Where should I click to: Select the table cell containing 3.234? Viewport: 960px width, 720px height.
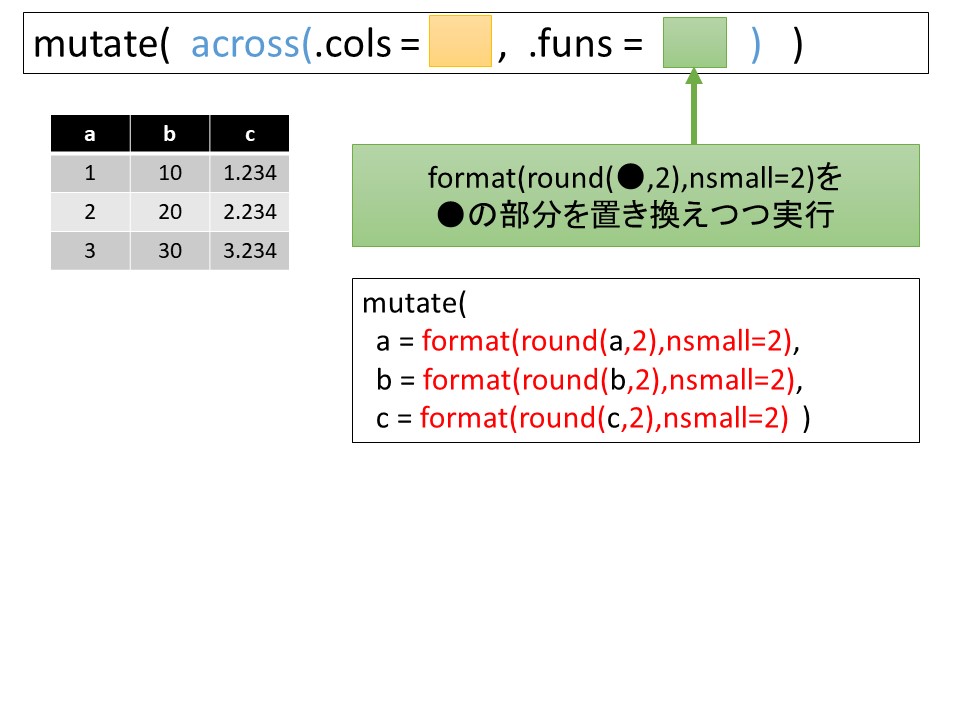coord(249,251)
